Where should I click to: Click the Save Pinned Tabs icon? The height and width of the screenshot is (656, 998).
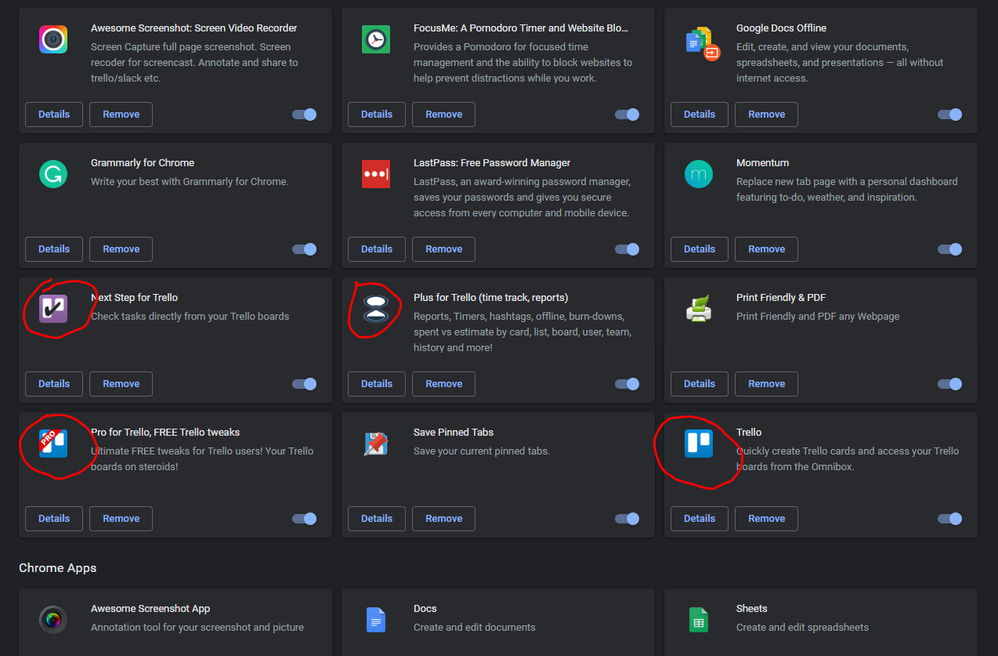(x=376, y=443)
